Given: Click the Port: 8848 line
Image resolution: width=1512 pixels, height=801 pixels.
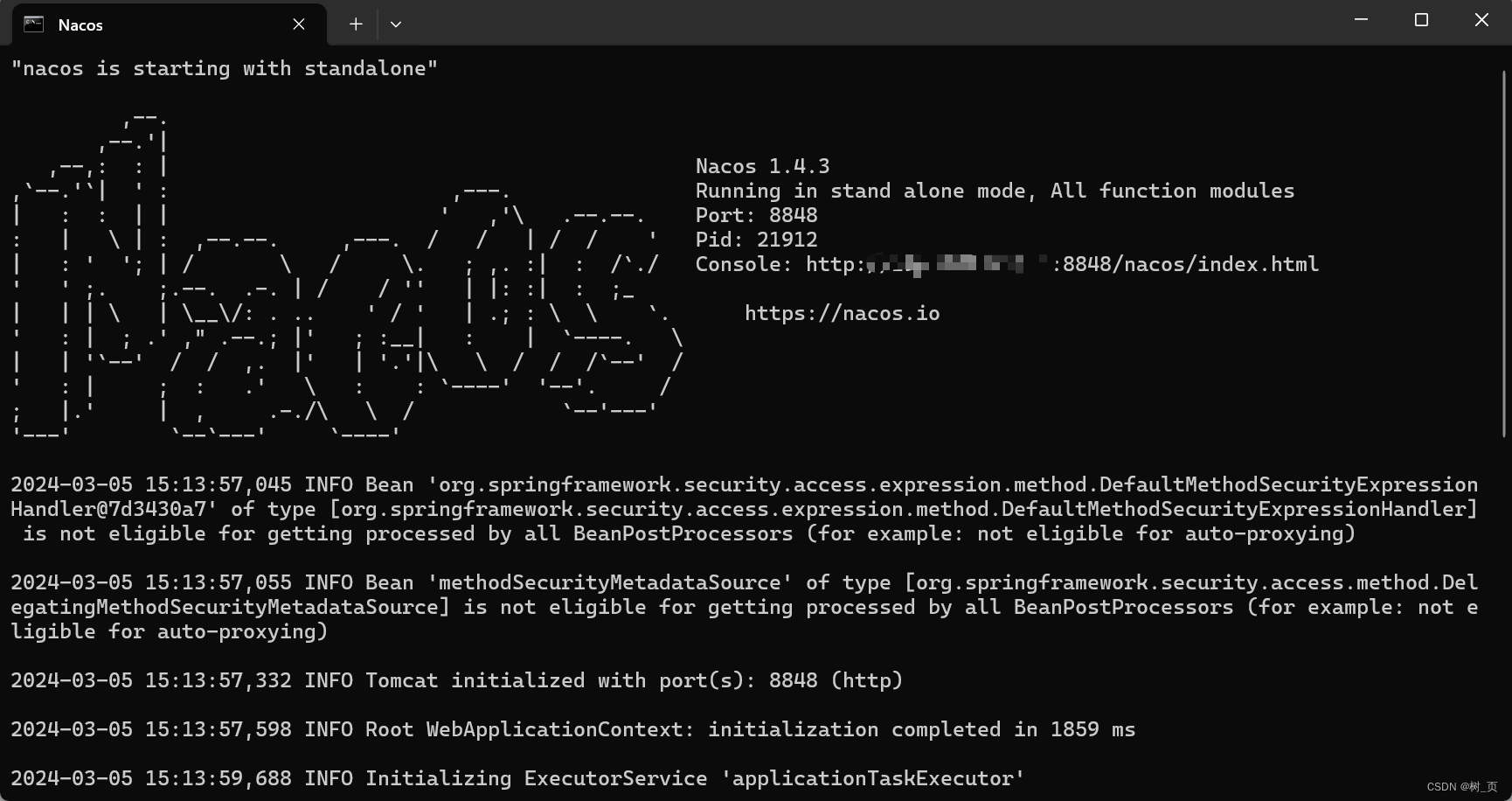Looking at the screenshot, I should point(756,215).
